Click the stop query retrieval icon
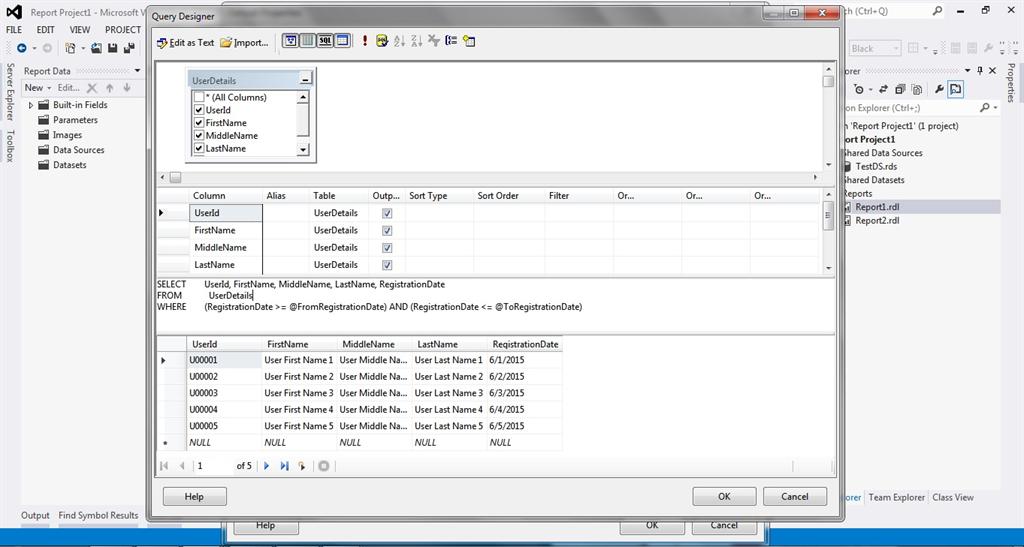 (x=323, y=466)
